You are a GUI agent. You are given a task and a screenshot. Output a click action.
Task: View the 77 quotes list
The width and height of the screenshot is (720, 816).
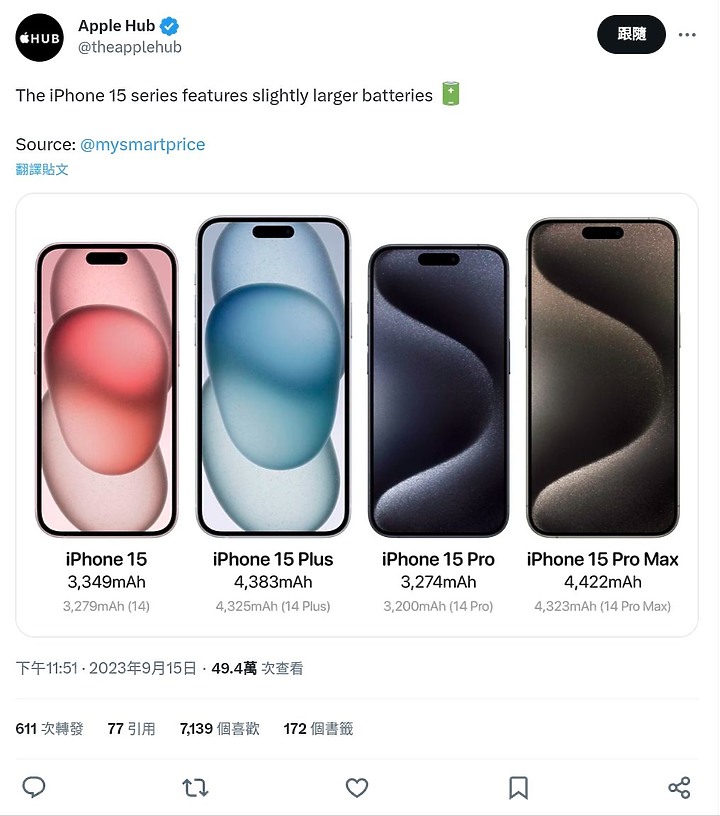pyautogui.click(x=132, y=729)
